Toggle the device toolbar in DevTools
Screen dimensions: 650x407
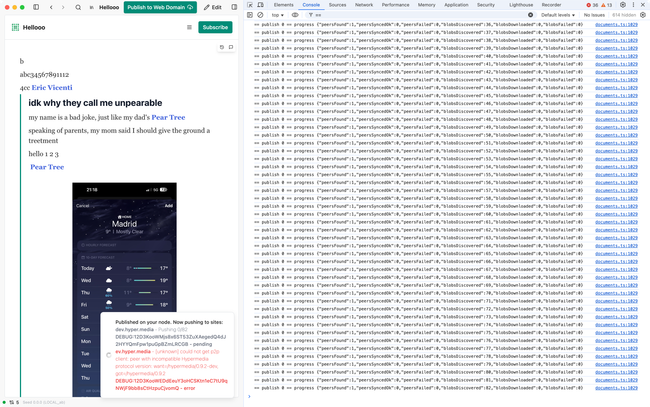pyautogui.click(x=261, y=5)
